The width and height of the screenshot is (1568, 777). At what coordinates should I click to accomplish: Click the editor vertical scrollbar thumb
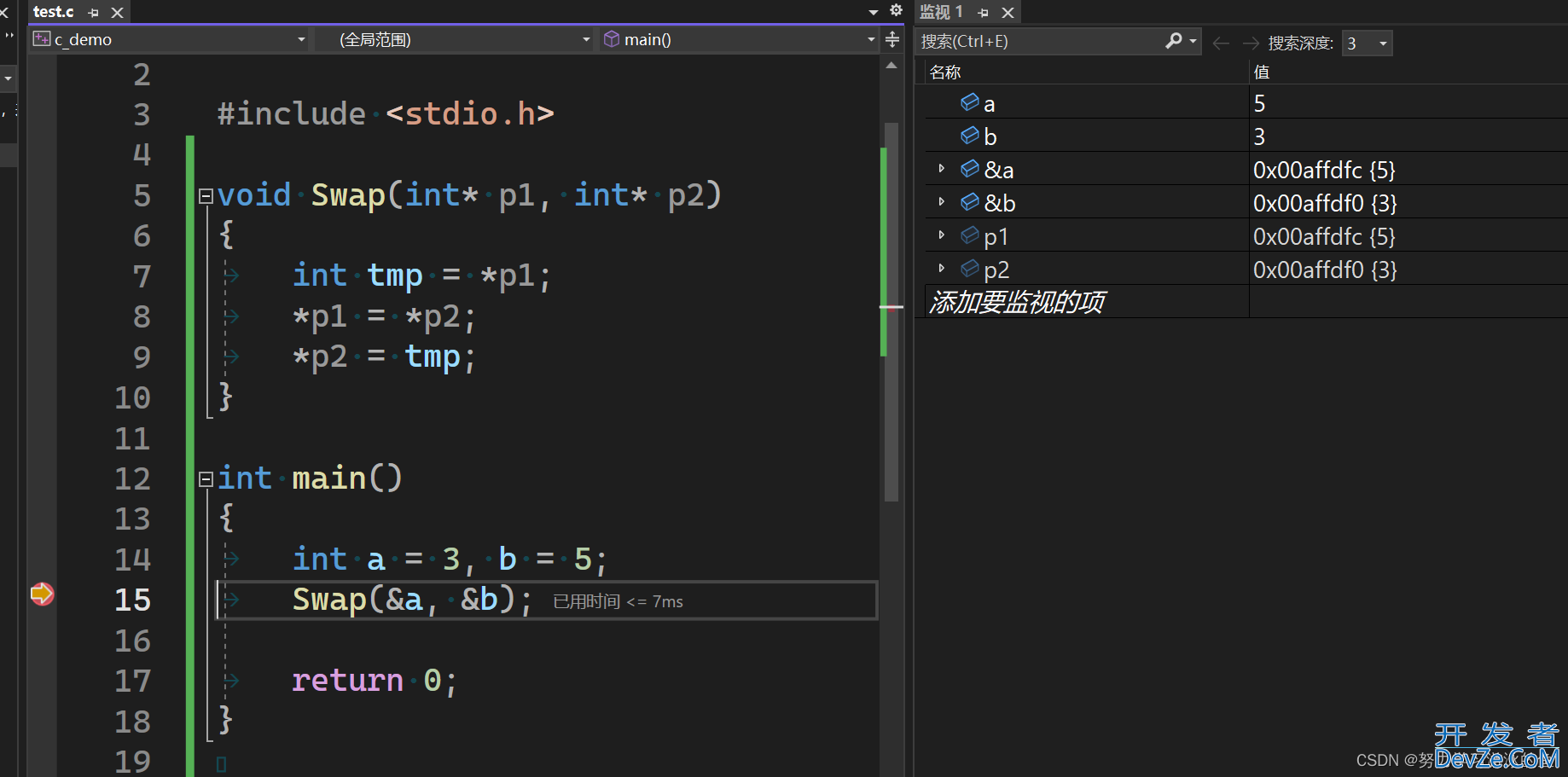pyautogui.click(x=891, y=311)
